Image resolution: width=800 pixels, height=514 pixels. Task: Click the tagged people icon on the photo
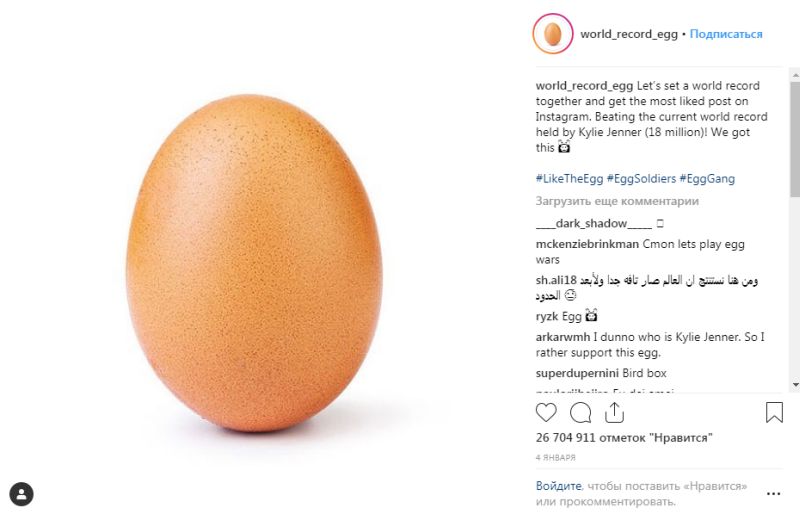click(22, 493)
